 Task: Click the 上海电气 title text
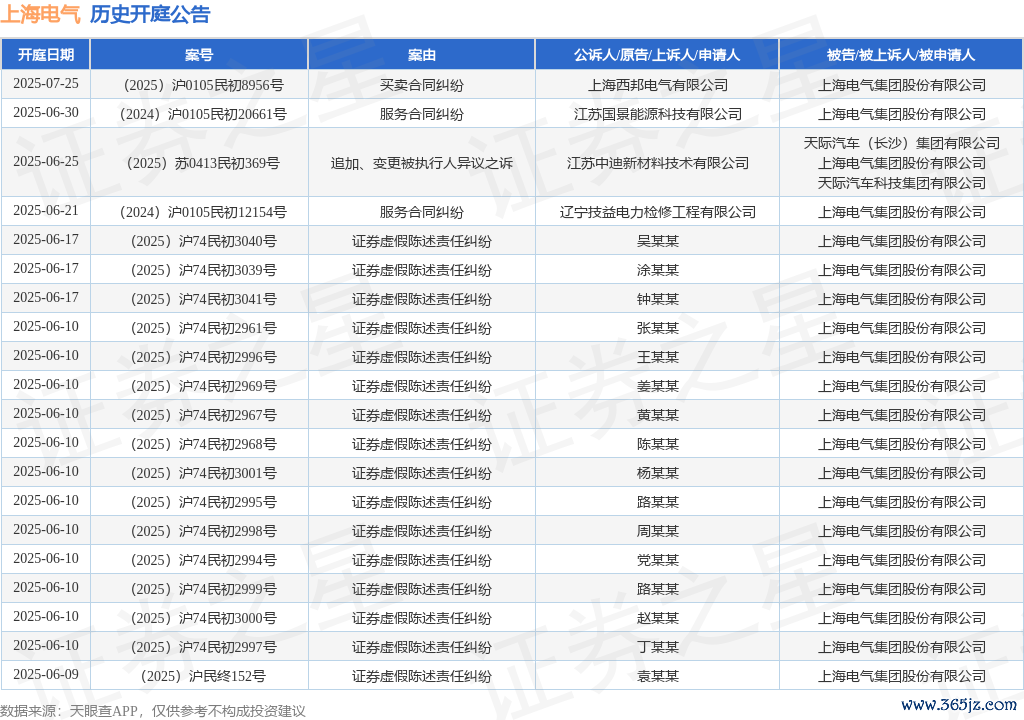click(x=40, y=15)
